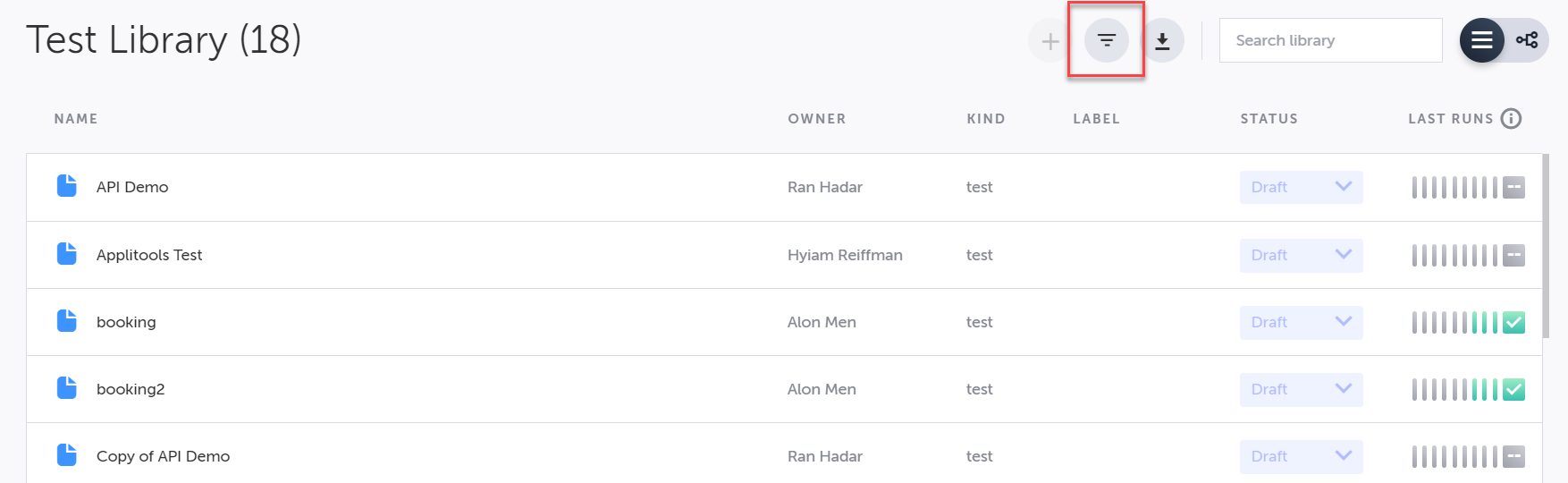Click the passed checkmark icon for booking
The height and width of the screenshot is (483, 1568).
tap(1513, 322)
